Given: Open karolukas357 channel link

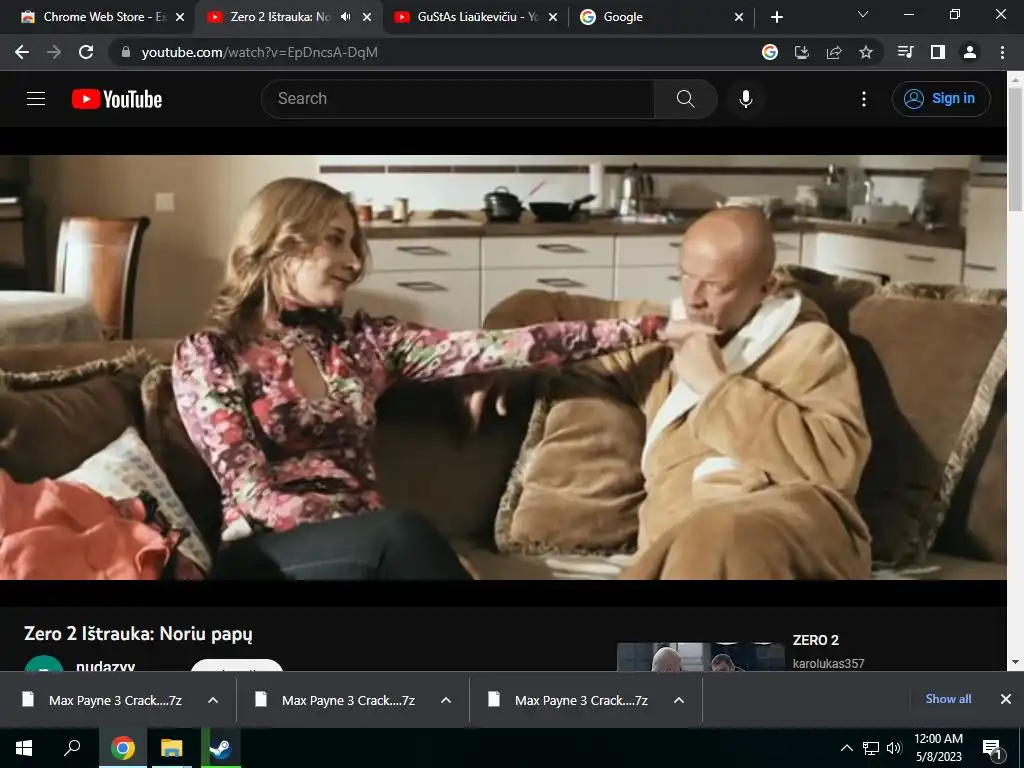Looking at the screenshot, I should pyautogui.click(x=828, y=664).
